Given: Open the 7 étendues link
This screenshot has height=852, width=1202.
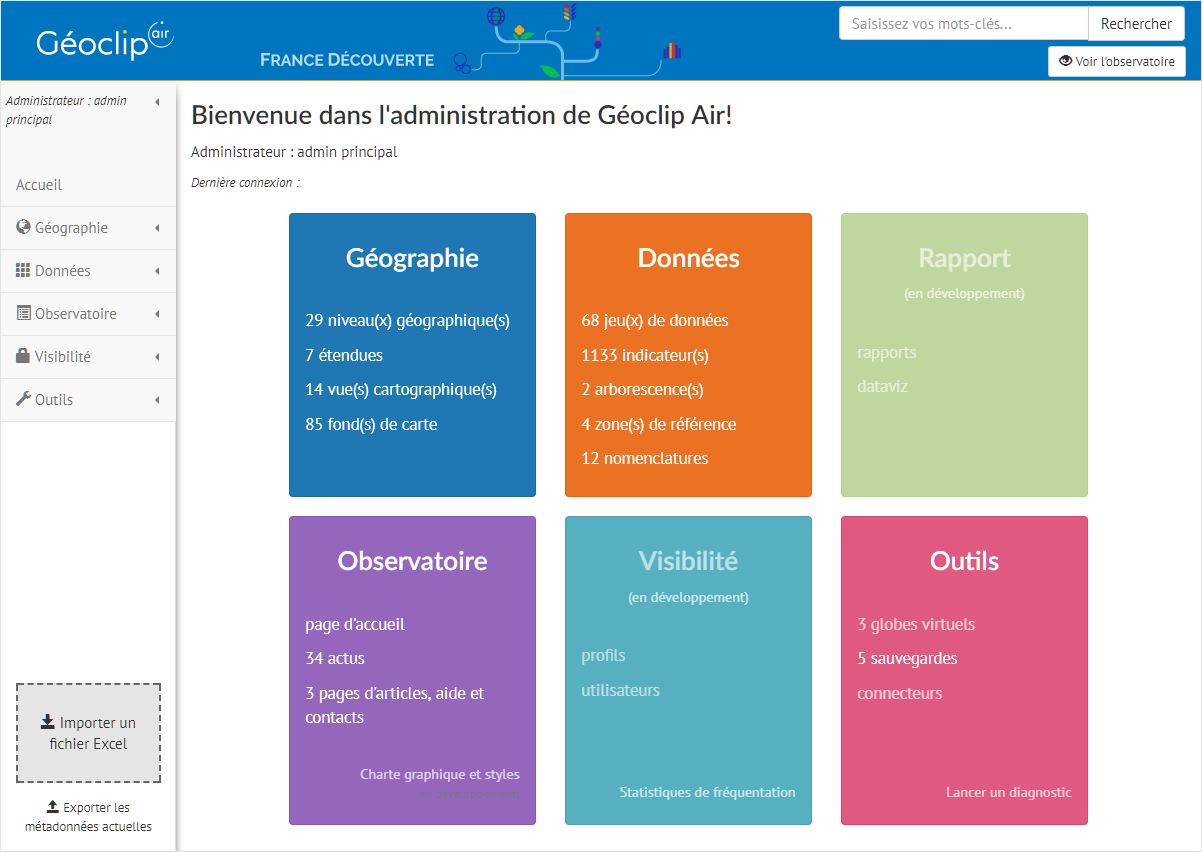Looking at the screenshot, I should (x=344, y=355).
